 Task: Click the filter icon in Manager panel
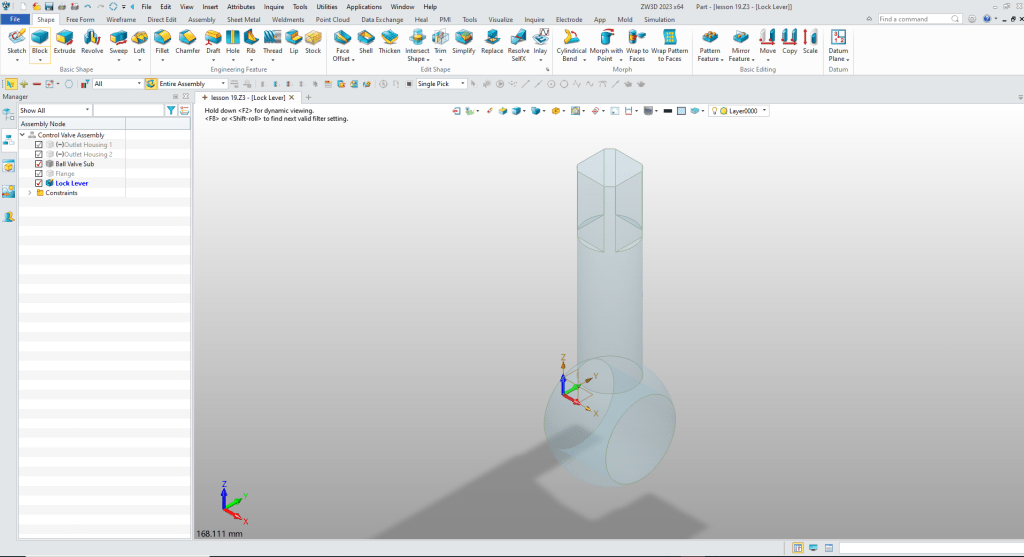click(x=171, y=110)
